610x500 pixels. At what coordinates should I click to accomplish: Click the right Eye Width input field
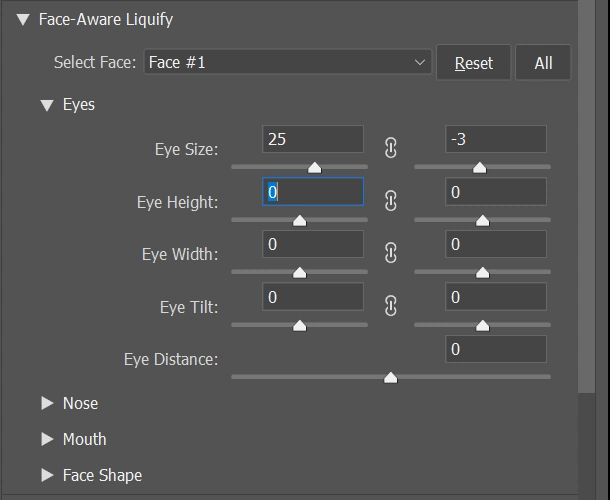point(496,244)
